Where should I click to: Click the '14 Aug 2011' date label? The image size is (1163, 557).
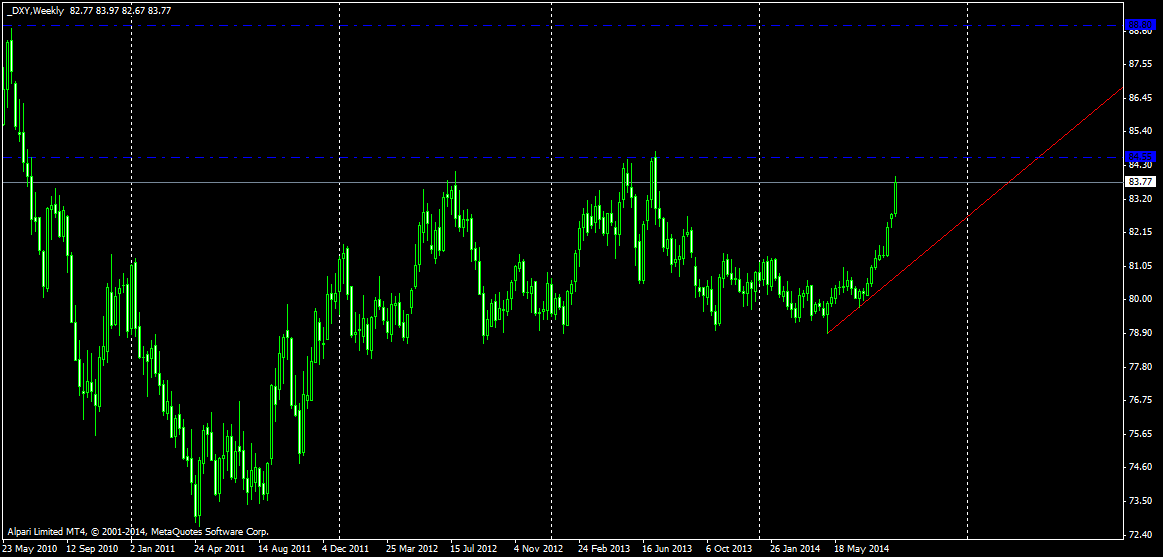click(284, 550)
